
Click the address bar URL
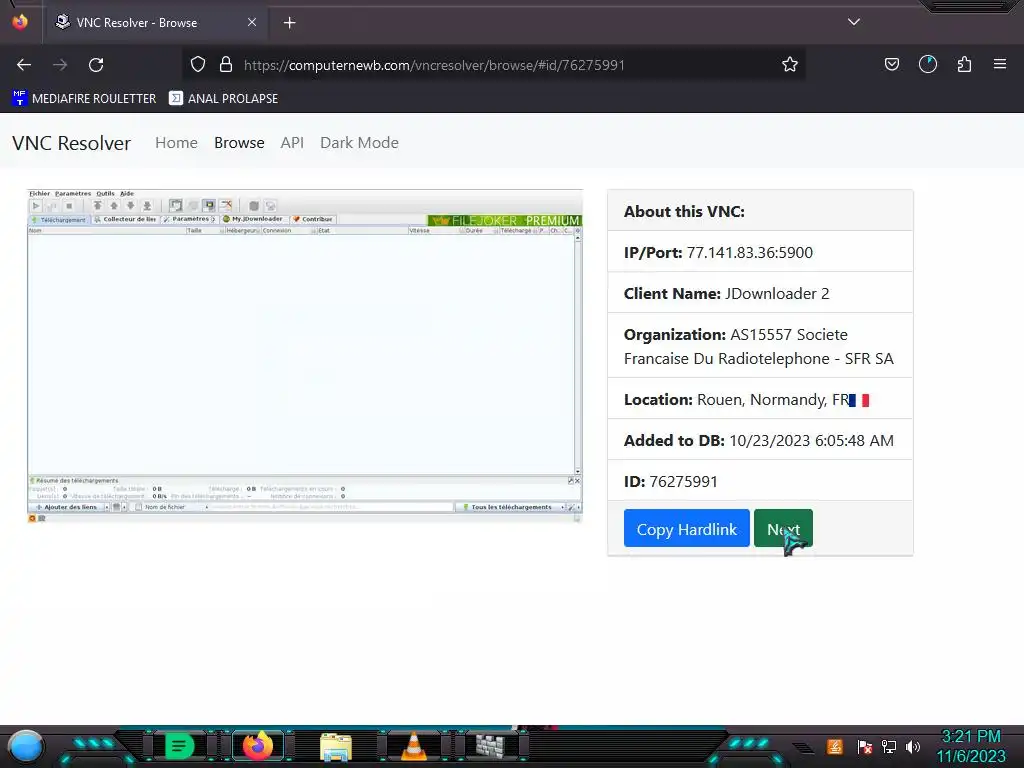tap(434, 65)
